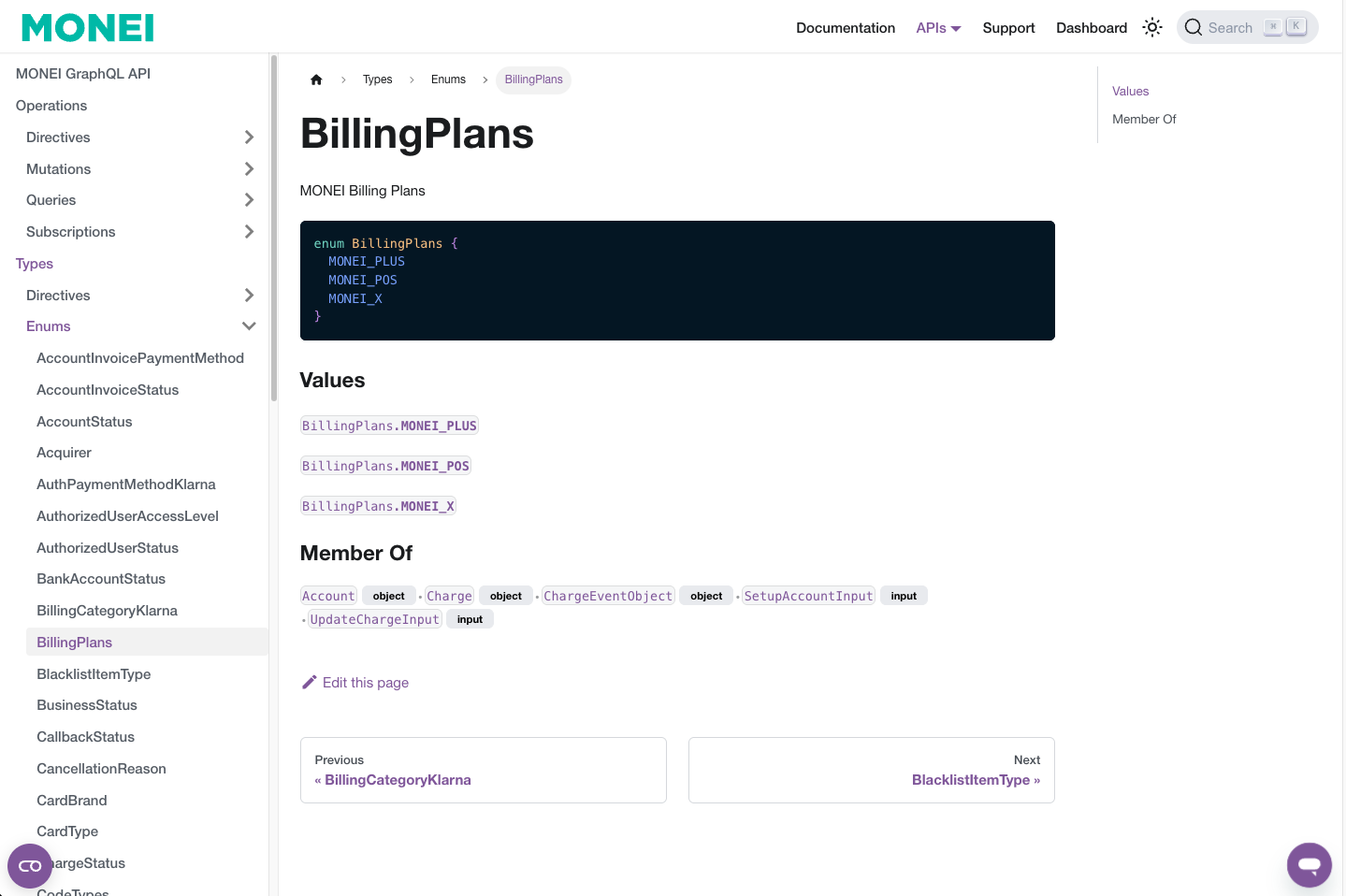Open the Search box

1247,27
